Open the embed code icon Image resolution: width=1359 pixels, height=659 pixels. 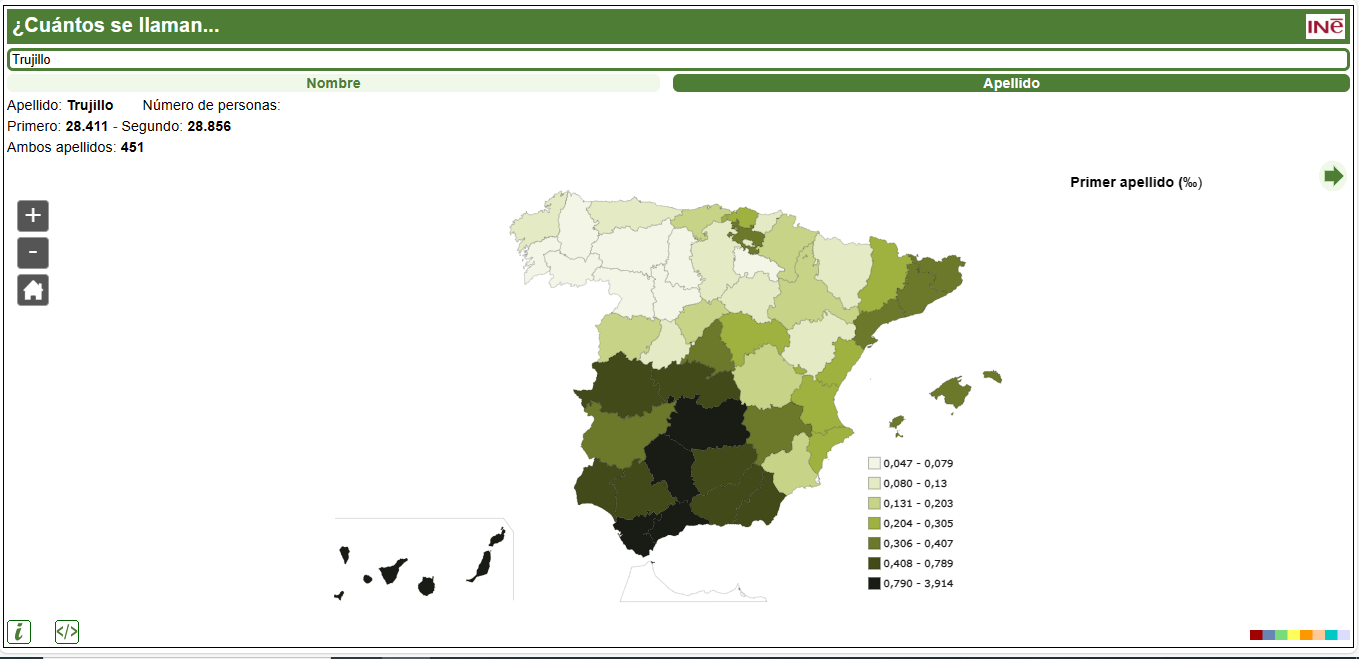(67, 631)
